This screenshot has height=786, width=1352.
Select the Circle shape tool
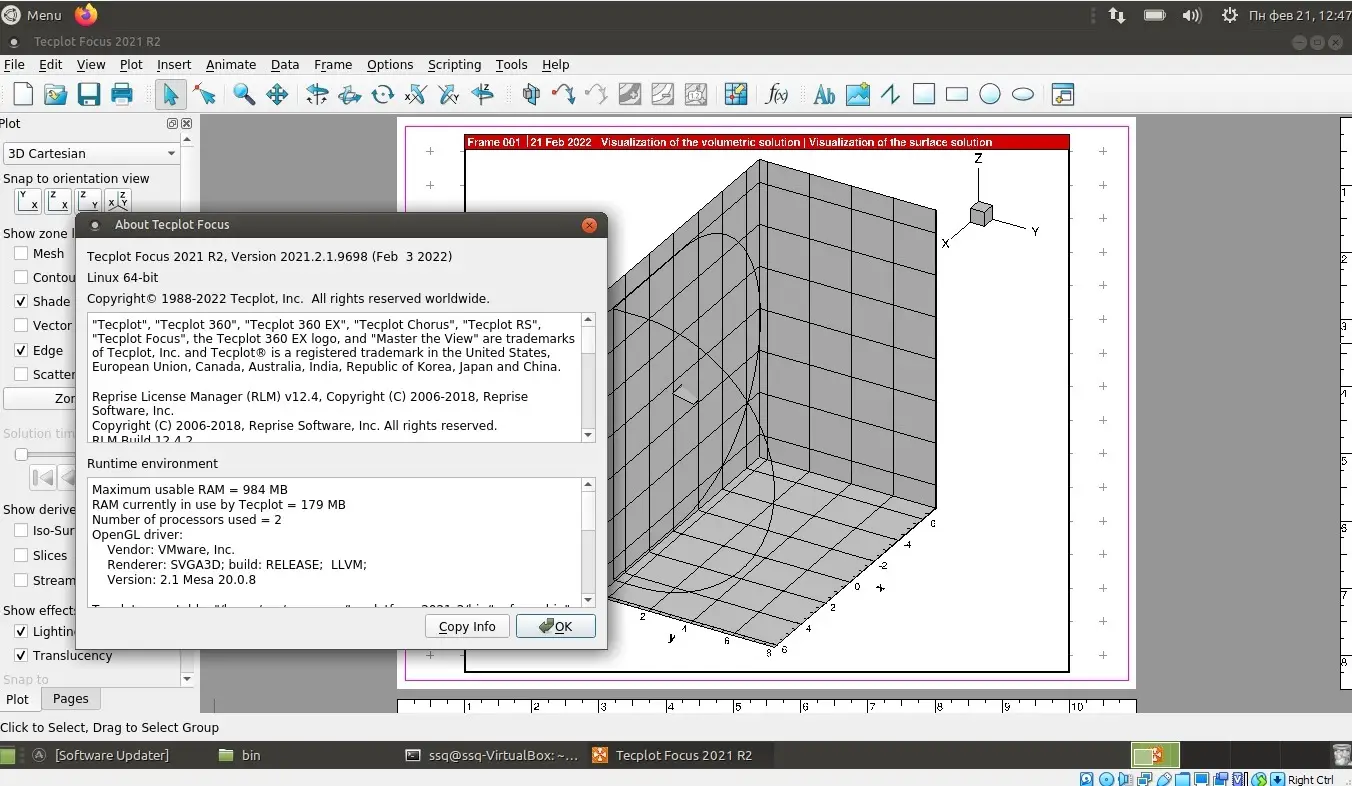pyautogui.click(x=990, y=94)
